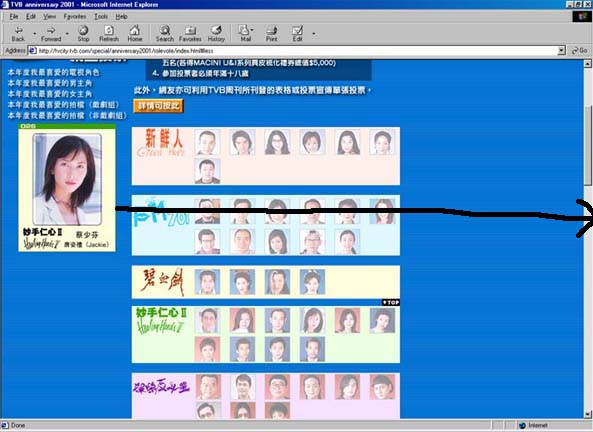Click the Go button beside address bar
The height and width of the screenshot is (432, 593).
pos(579,50)
